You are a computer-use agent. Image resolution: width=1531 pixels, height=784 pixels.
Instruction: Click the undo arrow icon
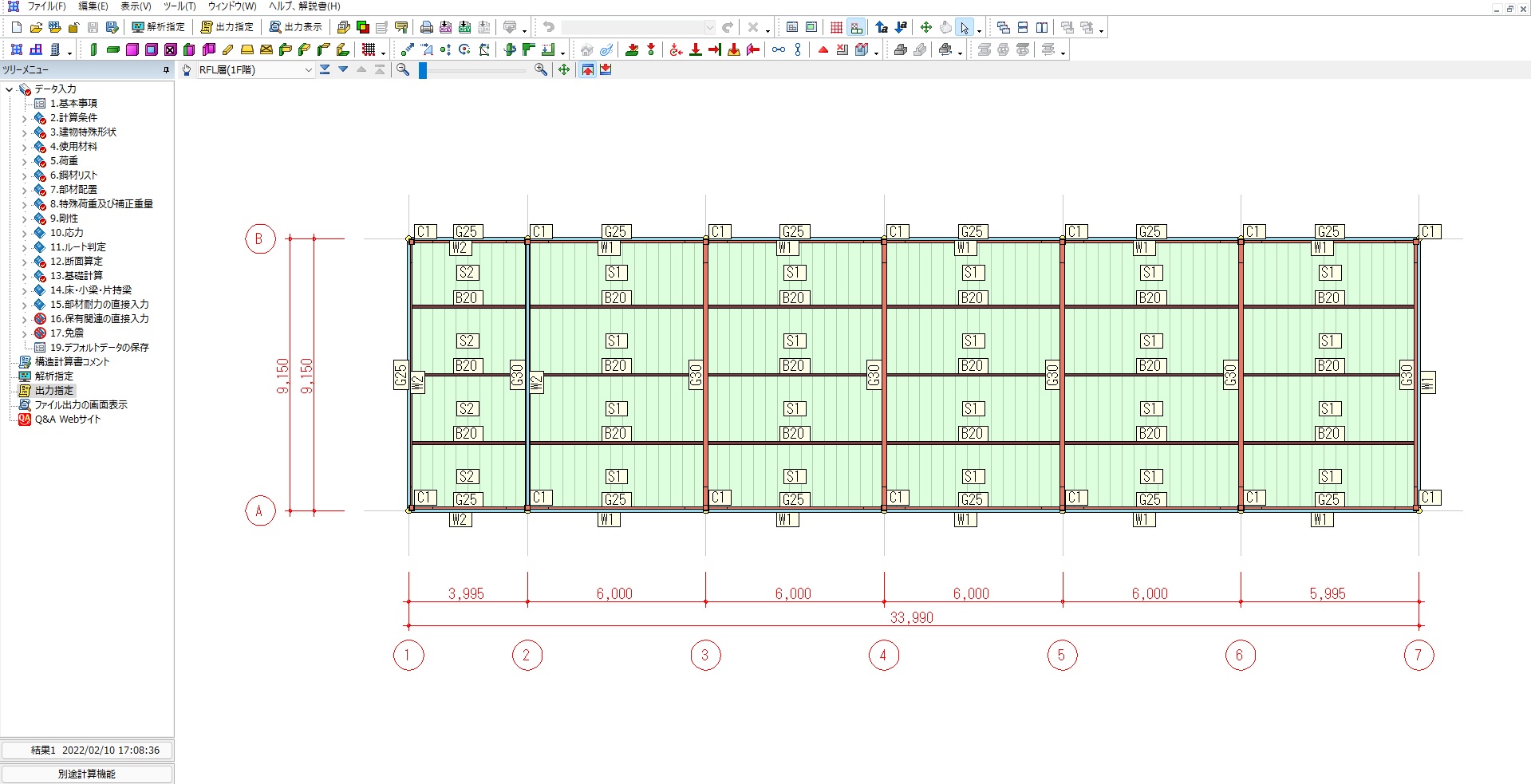tap(549, 27)
